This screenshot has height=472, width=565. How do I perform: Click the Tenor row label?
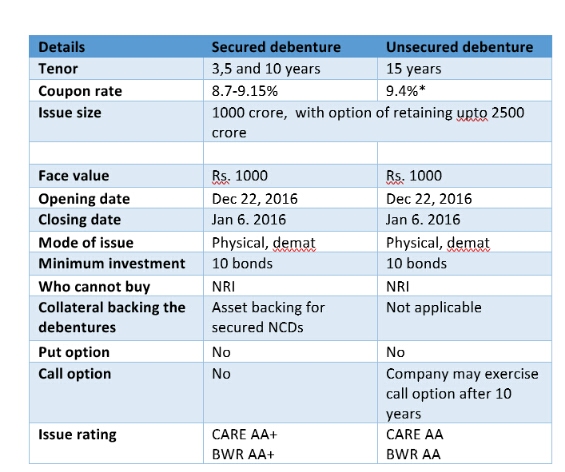click(58, 69)
